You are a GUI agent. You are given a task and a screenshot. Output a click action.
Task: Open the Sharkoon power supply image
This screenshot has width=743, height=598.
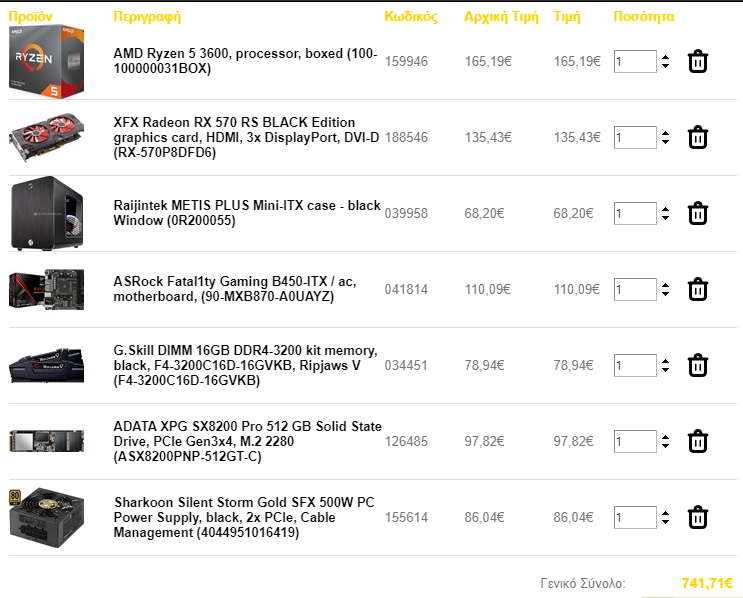tap(46, 517)
